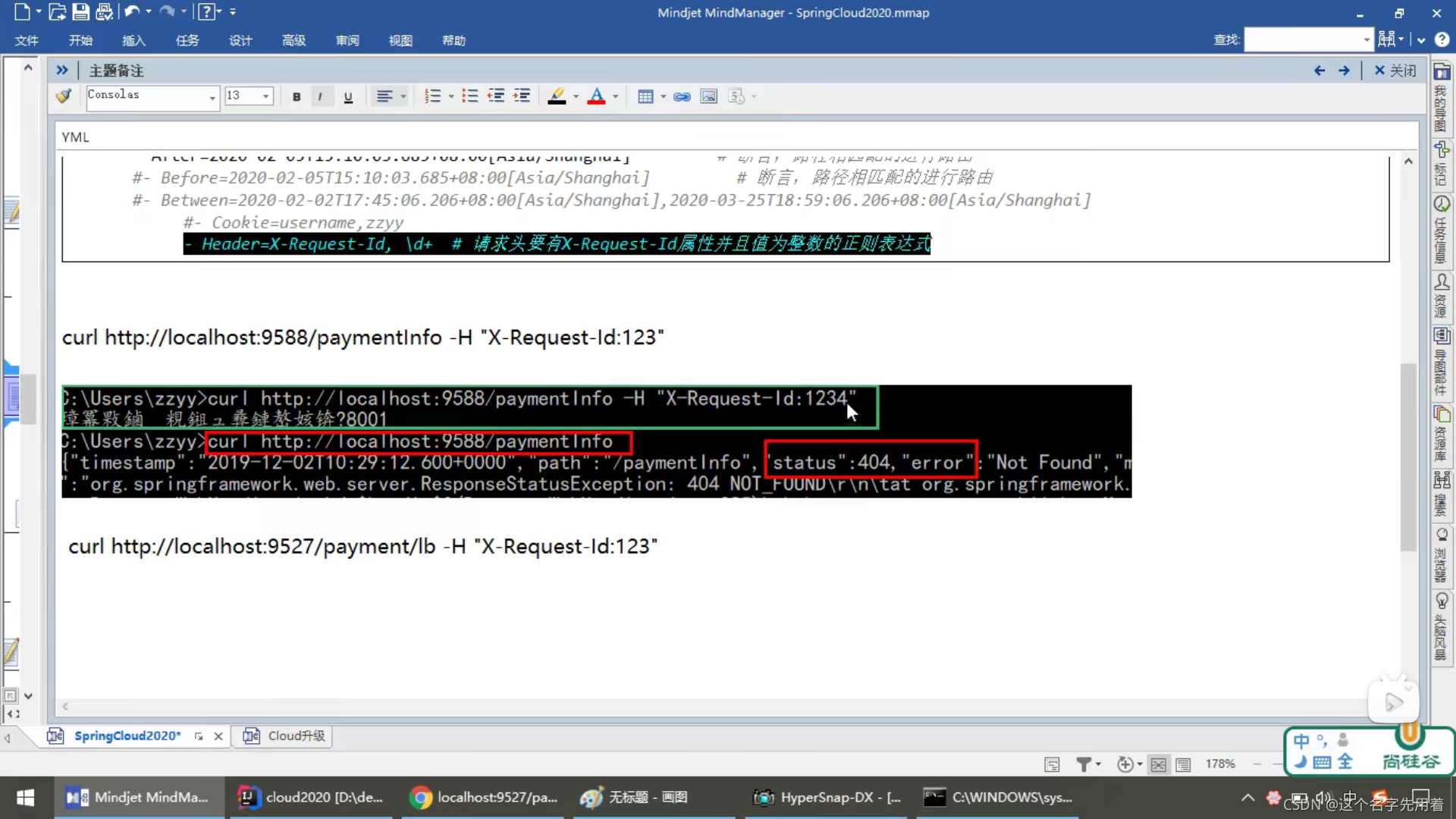Open the 开始 ribbon tab
This screenshot has width=1456, height=819.
coord(80,40)
